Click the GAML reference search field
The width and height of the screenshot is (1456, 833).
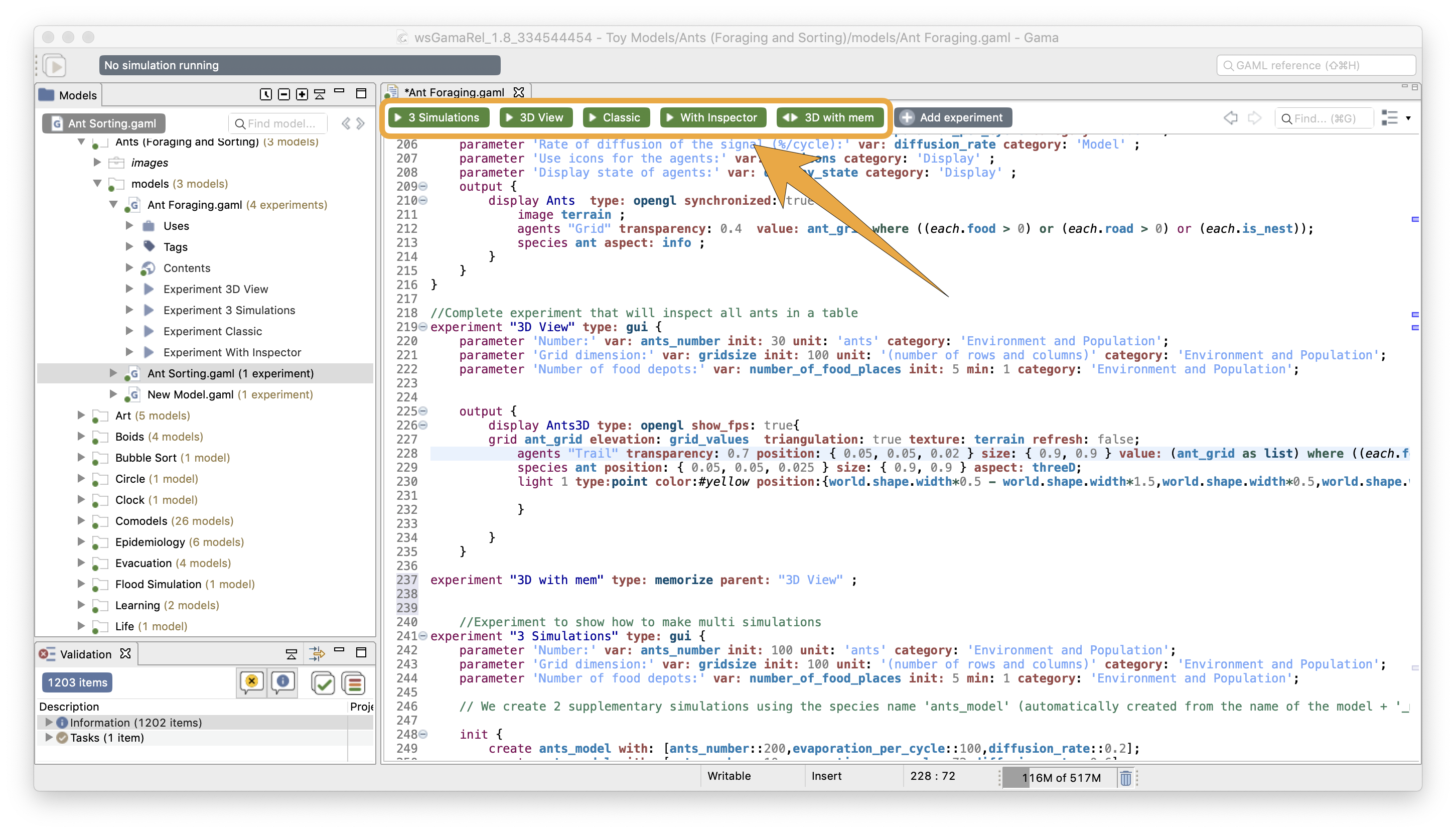pyautogui.click(x=1316, y=65)
